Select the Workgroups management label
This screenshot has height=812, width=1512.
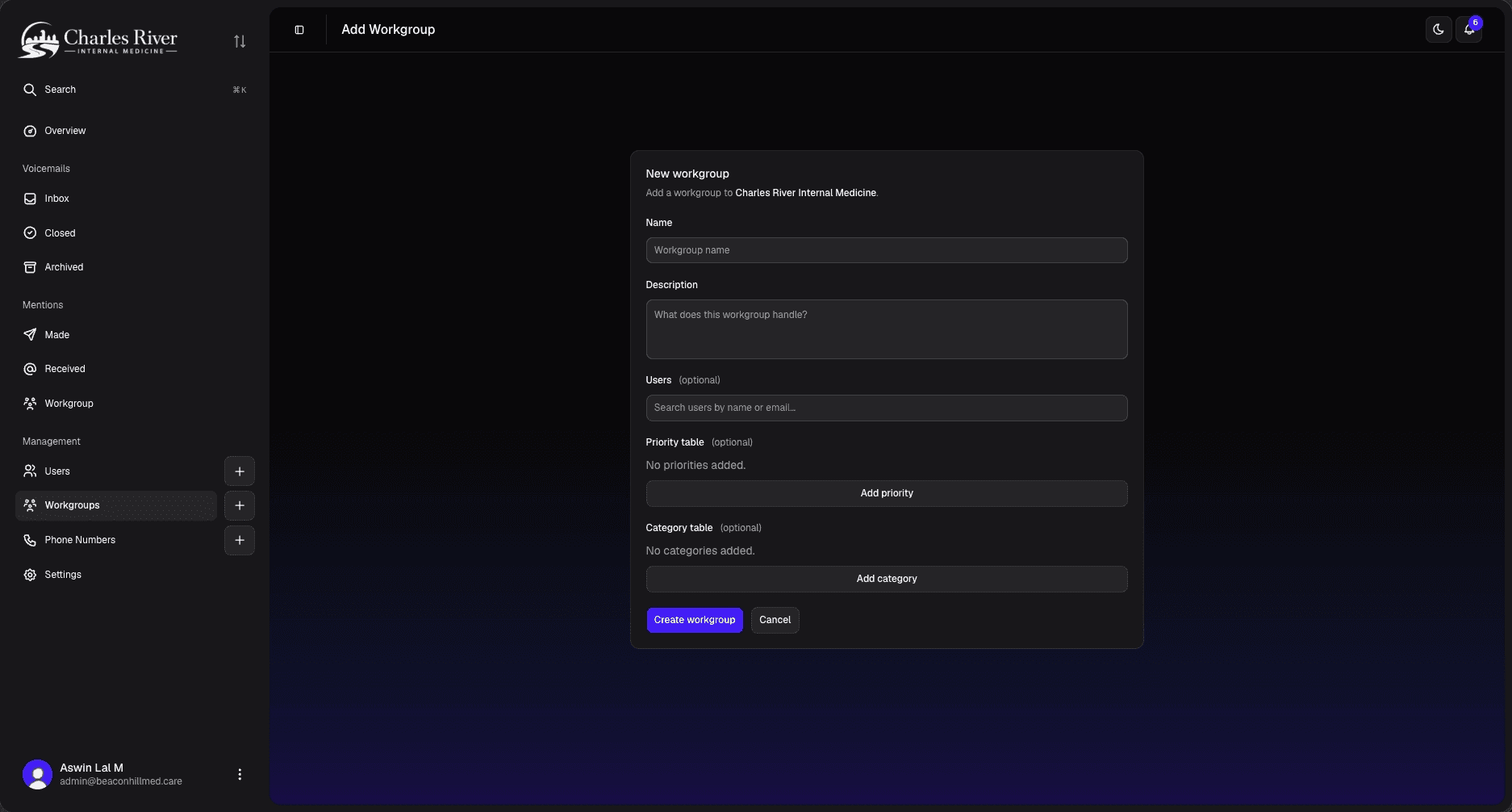[73, 505]
